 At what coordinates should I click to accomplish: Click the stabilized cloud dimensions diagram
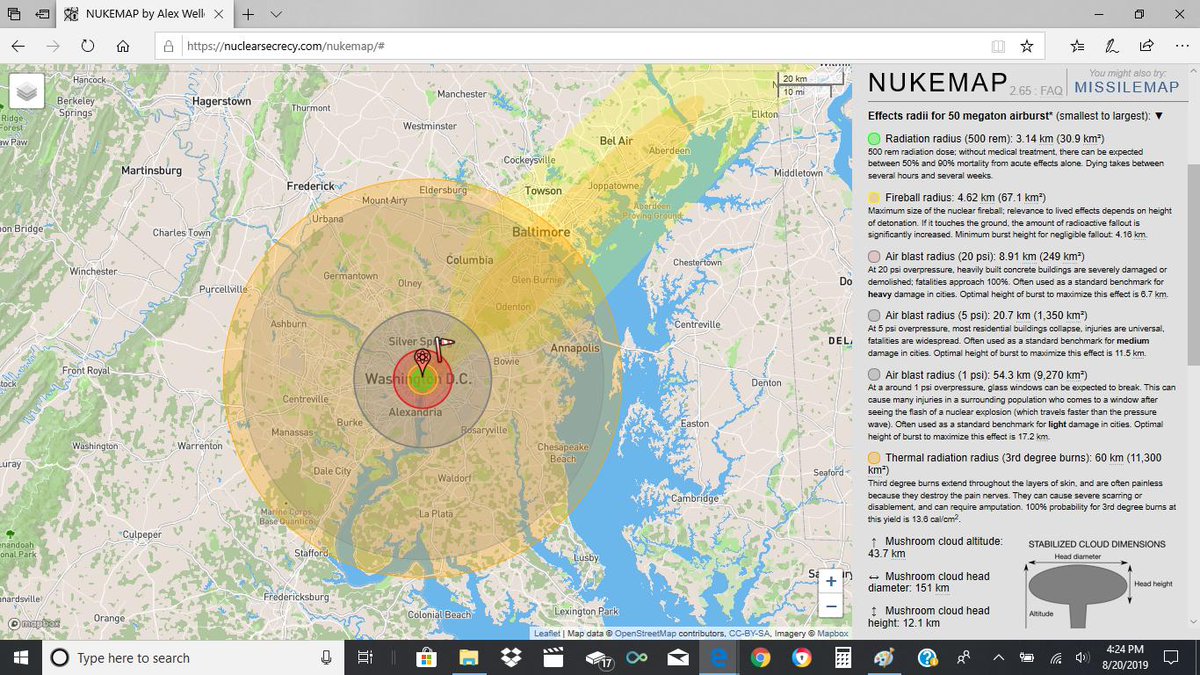pos(1096,583)
